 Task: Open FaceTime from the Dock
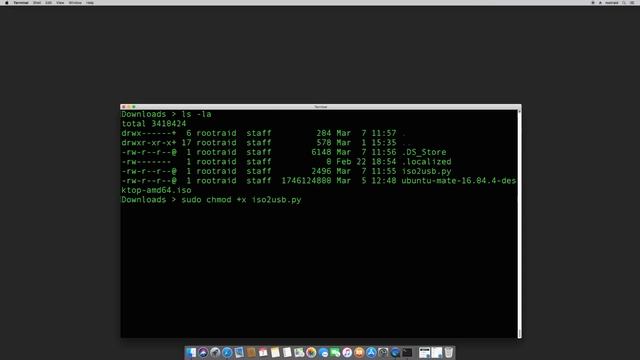(335, 352)
